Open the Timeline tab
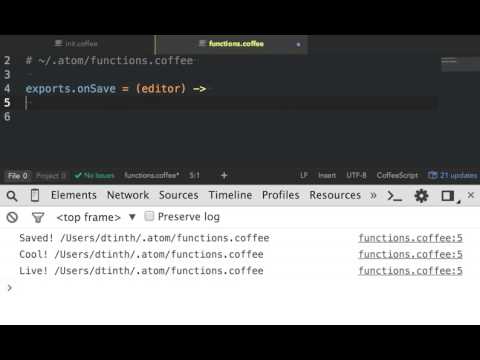The image size is (480, 360). tap(230, 195)
